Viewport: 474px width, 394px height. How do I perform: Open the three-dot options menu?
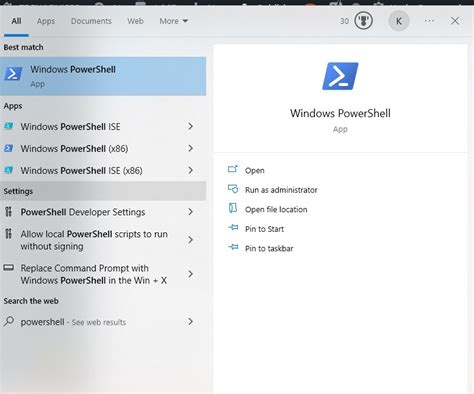point(429,21)
